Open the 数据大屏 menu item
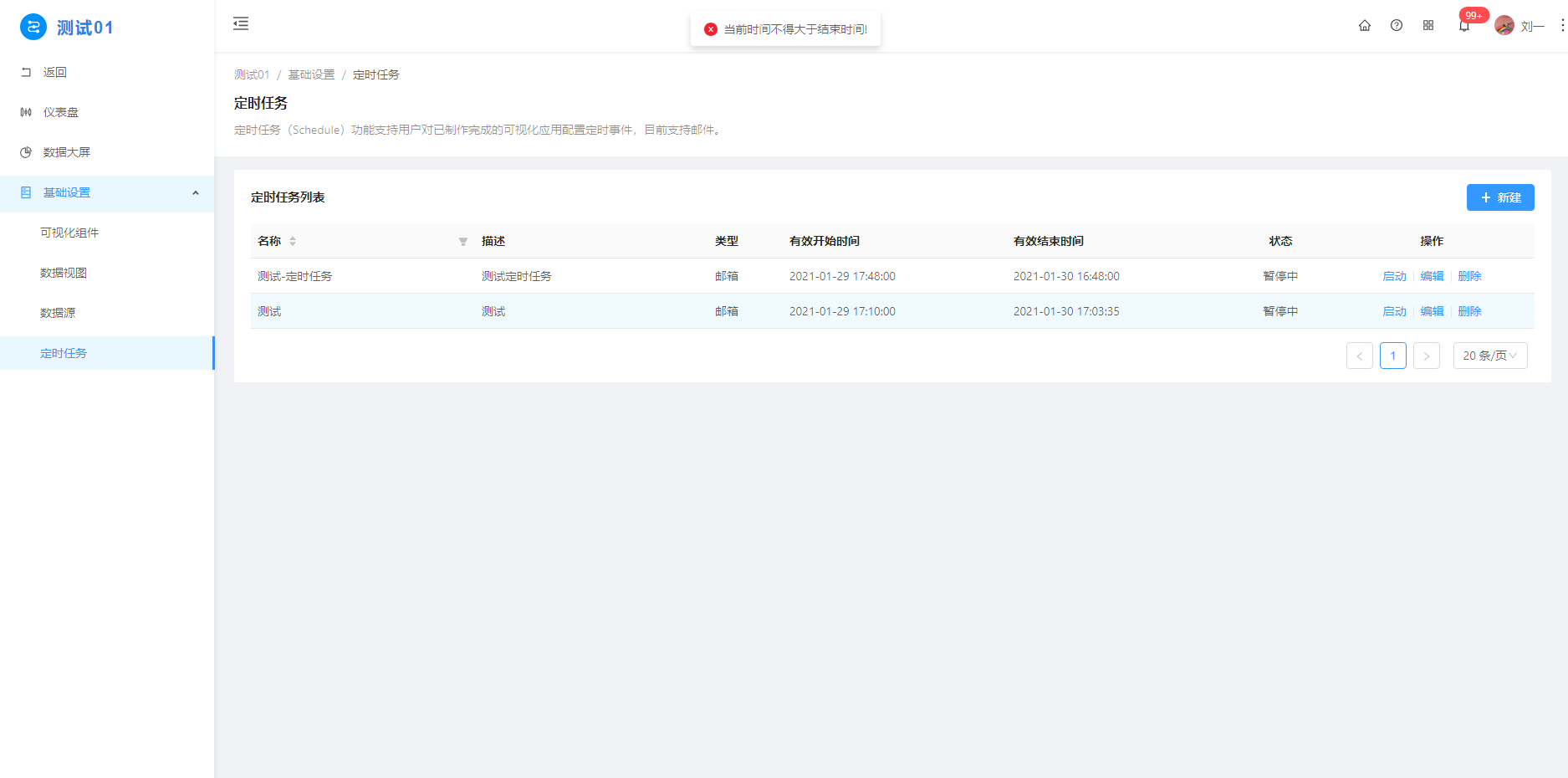The width and height of the screenshot is (1568, 778). (107, 152)
